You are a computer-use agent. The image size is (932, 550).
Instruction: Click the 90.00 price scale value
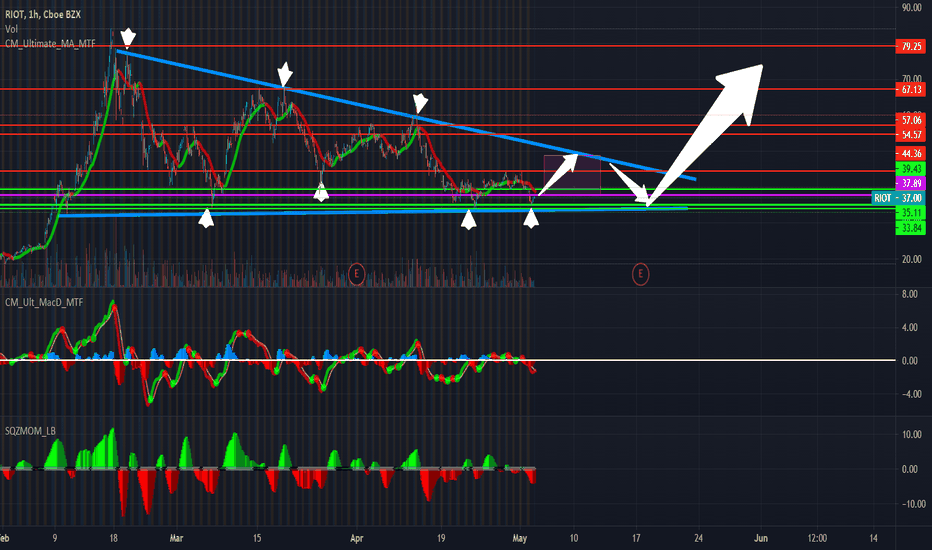click(x=911, y=8)
